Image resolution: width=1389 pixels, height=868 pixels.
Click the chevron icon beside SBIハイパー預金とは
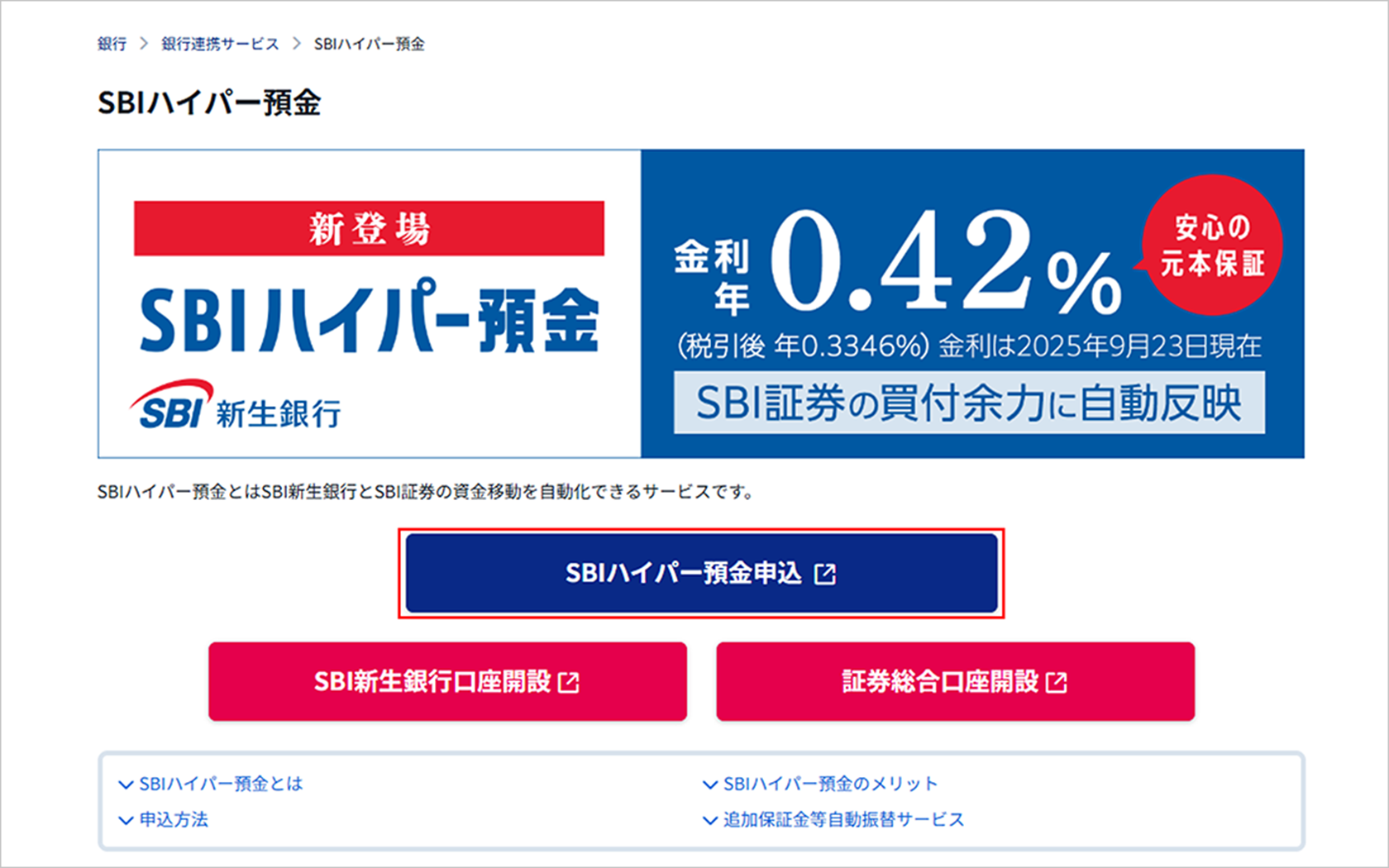click(126, 785)
